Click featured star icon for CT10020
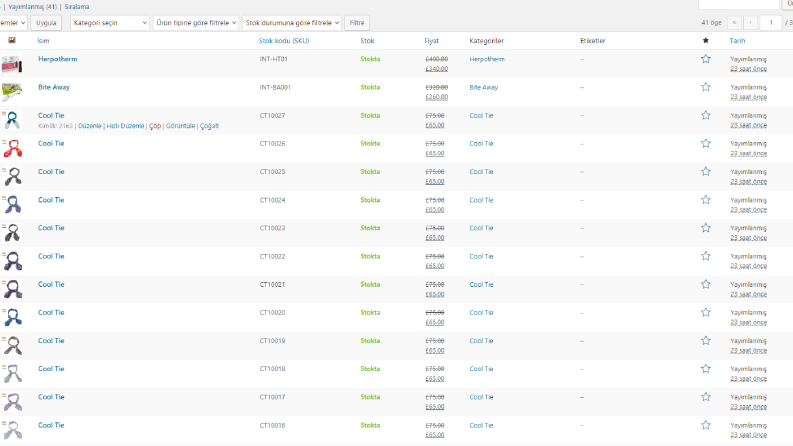 coord(706,313)
